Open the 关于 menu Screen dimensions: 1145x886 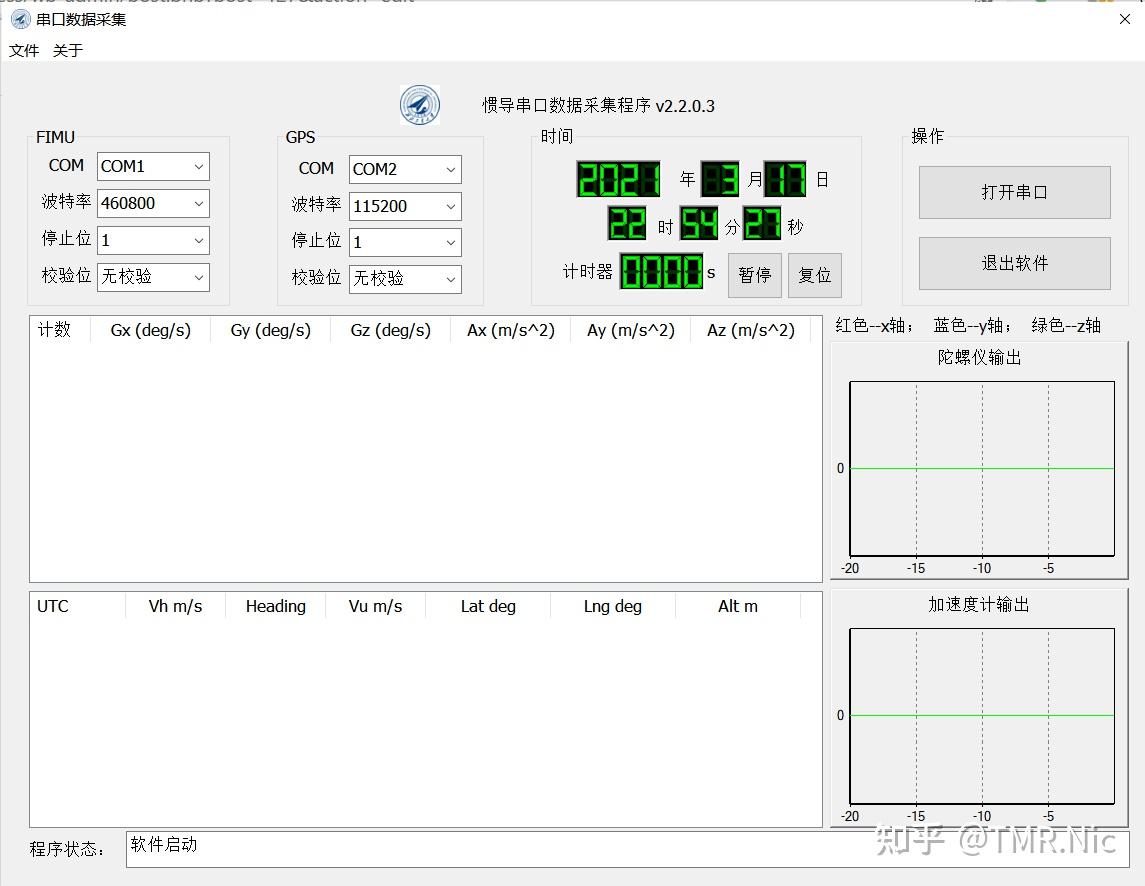pyautogui.click(x=68, y=50)
